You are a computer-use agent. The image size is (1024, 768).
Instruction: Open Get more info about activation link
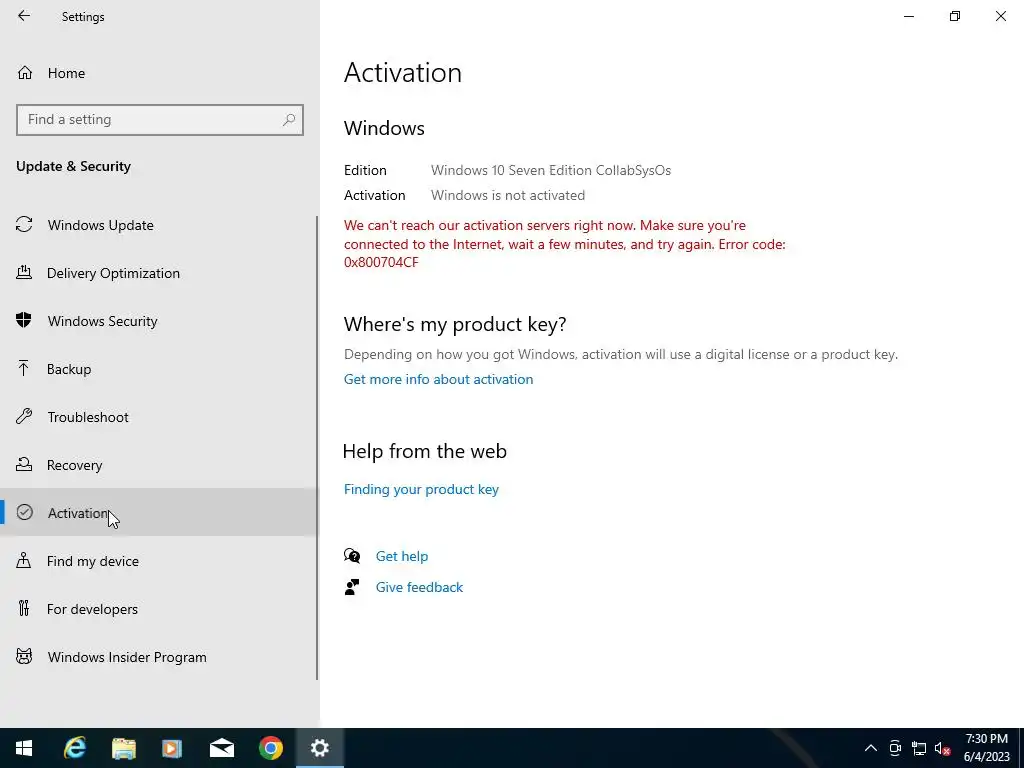[x=438, y=379]
